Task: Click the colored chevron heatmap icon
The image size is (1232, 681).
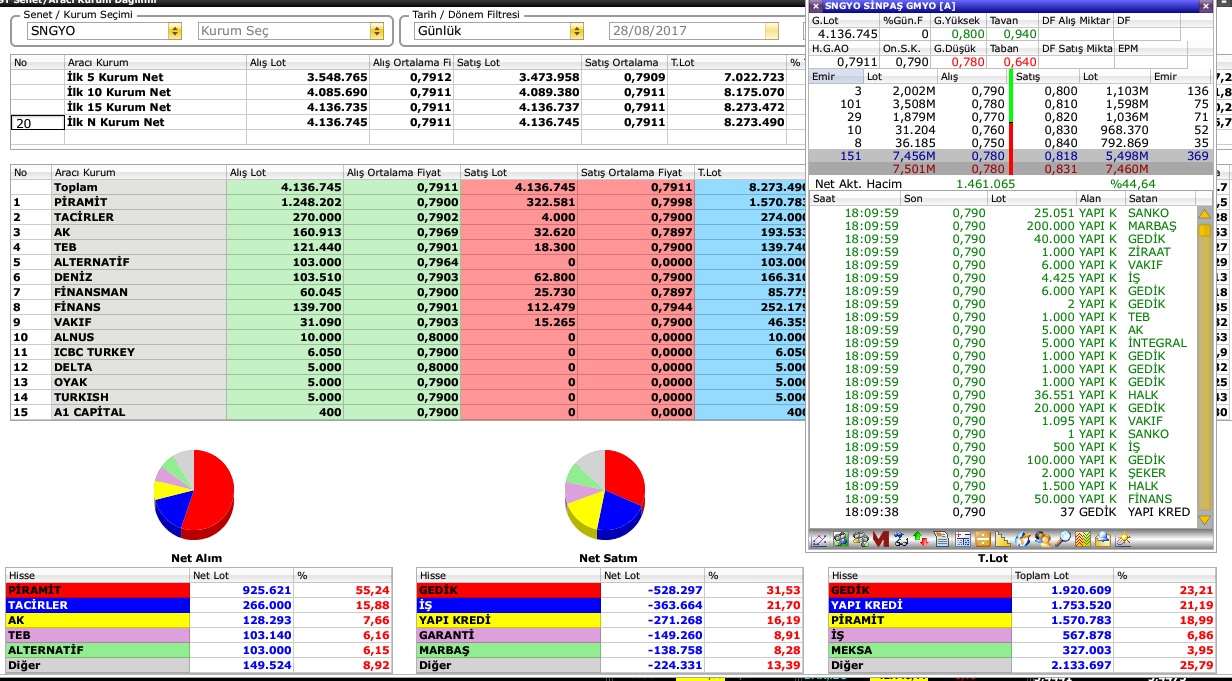Action: click(1083, 539)
